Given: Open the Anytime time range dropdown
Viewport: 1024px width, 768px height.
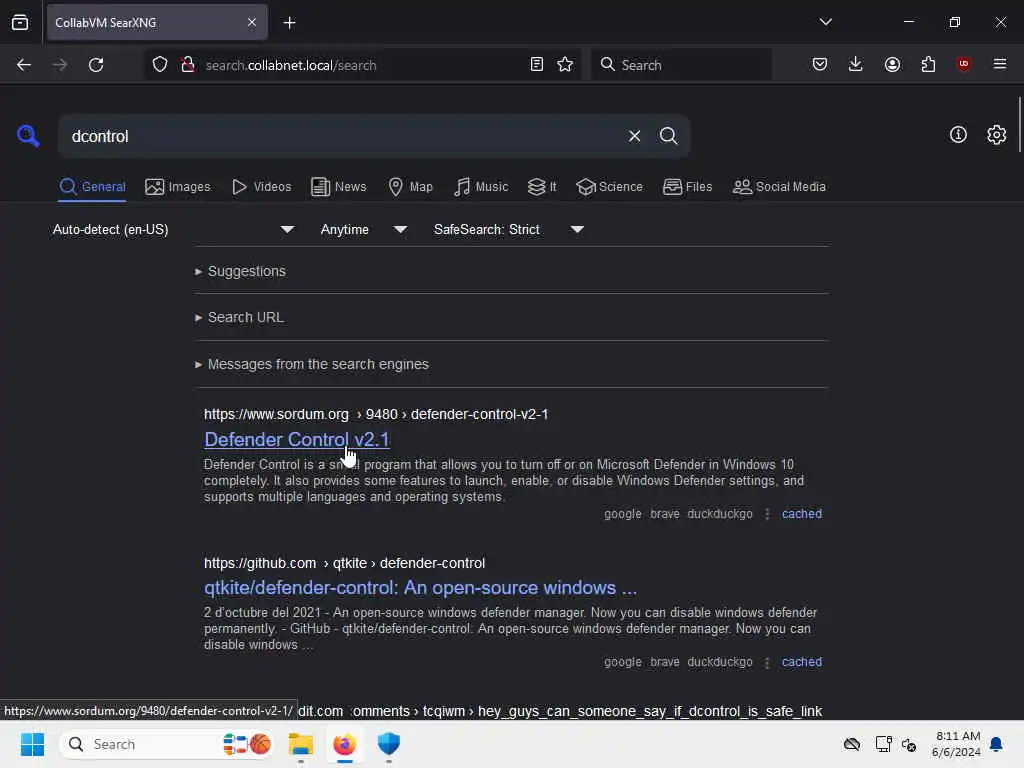Looking at the screenshot, I should pyautogui.click(x=364, y=229).
